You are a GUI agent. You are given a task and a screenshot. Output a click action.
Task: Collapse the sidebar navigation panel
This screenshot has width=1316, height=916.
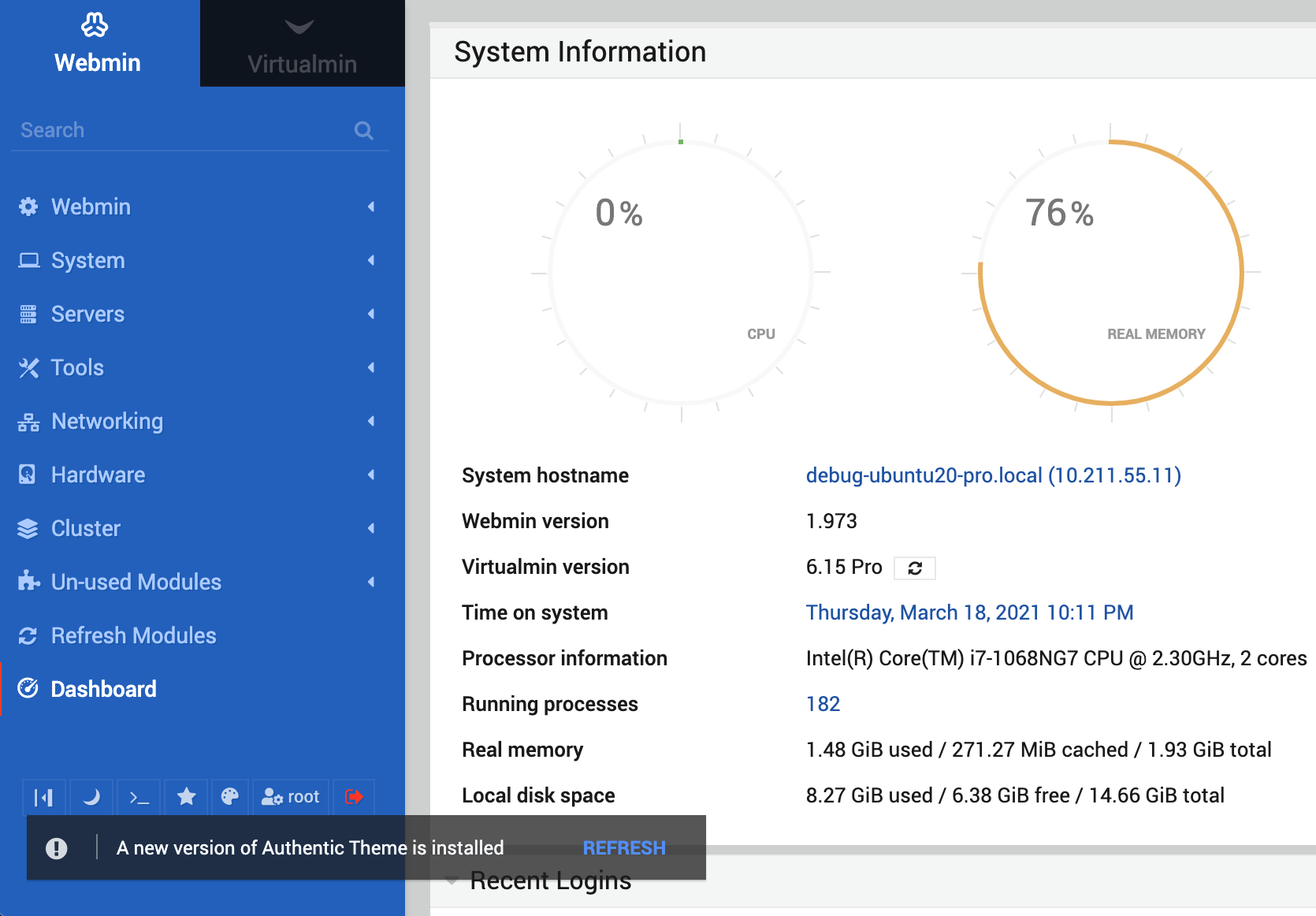tap(44, 797)
